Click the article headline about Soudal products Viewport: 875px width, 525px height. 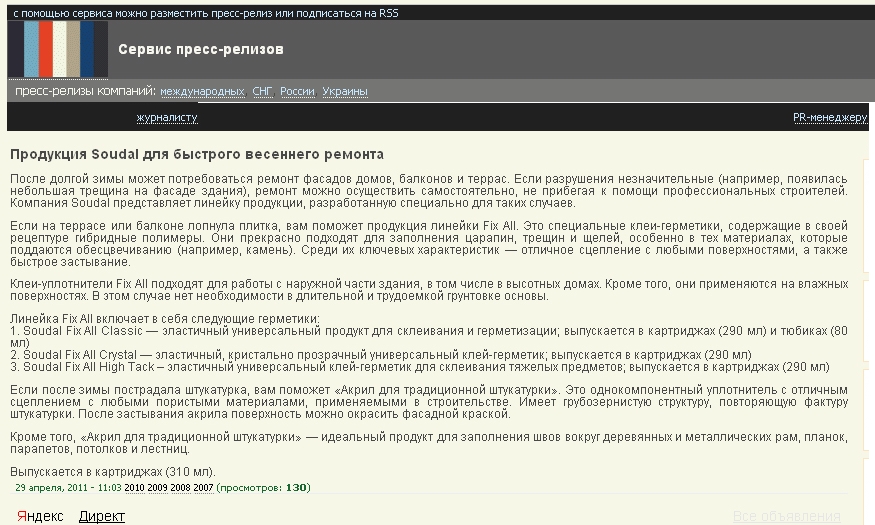tap(197, 155)
